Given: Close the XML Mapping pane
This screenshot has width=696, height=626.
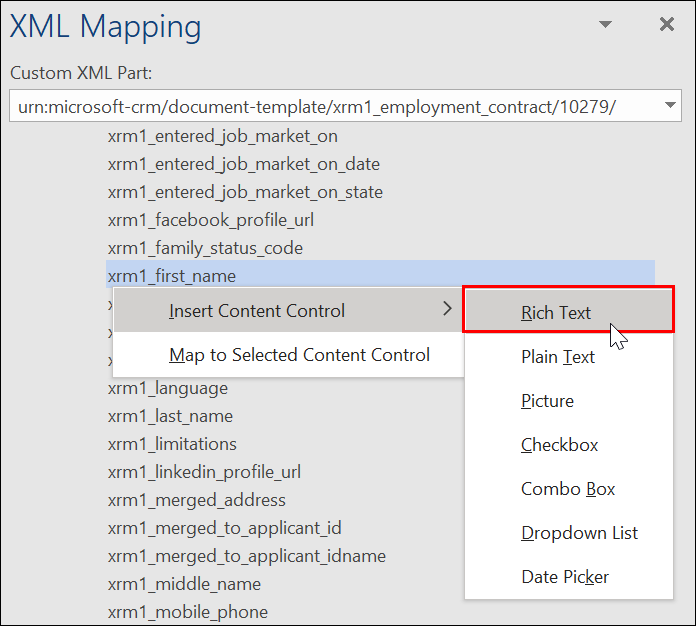Looking at the screenshot, I should (667, 25).
